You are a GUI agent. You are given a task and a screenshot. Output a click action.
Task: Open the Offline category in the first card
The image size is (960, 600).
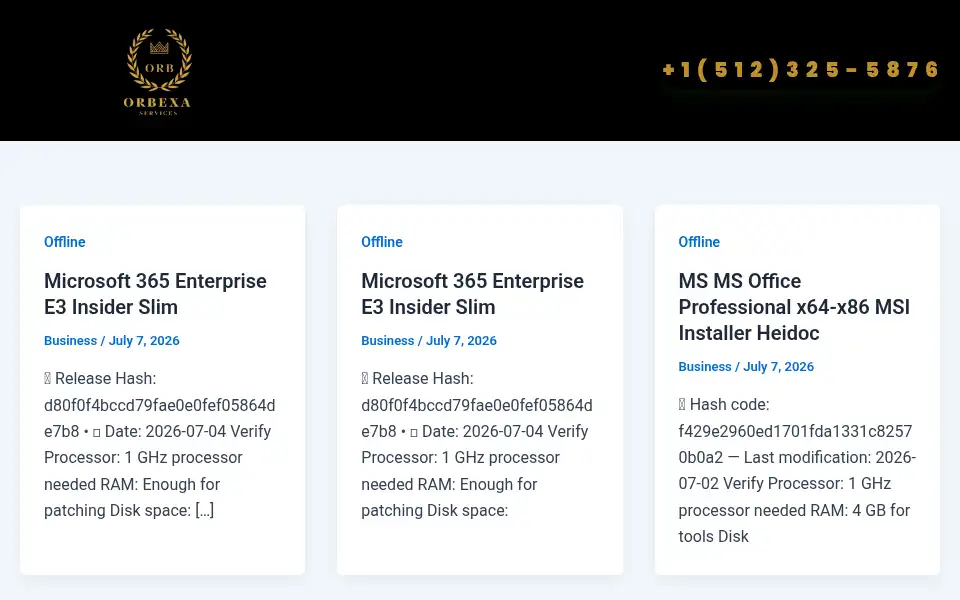[64, 242]
